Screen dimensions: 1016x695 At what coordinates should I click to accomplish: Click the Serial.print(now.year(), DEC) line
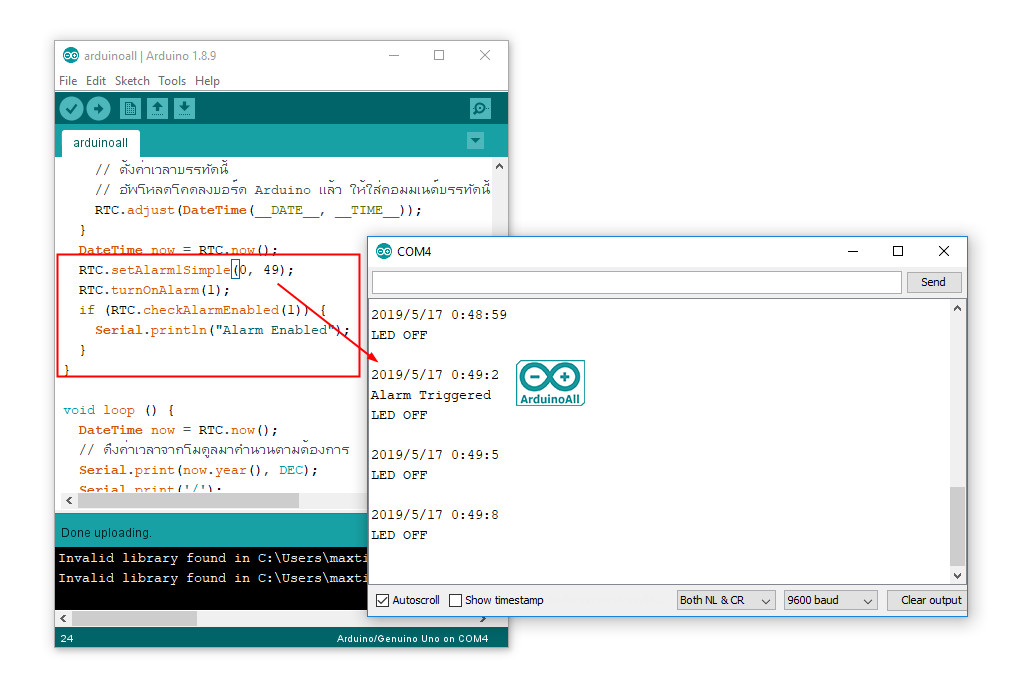198,470
